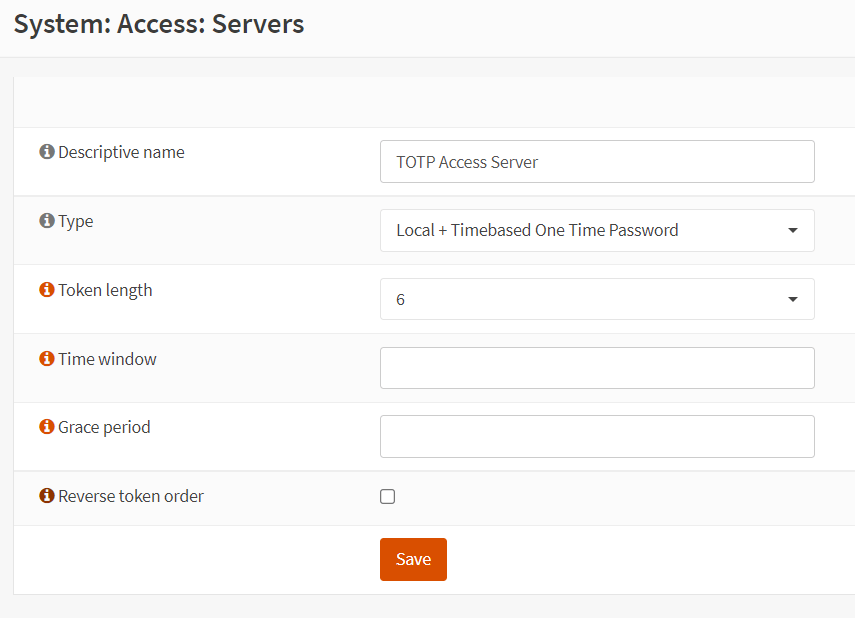Screen dimensions: 855x618
Task: Click the Reverse token order label text
Action: [x=131, y=495]
